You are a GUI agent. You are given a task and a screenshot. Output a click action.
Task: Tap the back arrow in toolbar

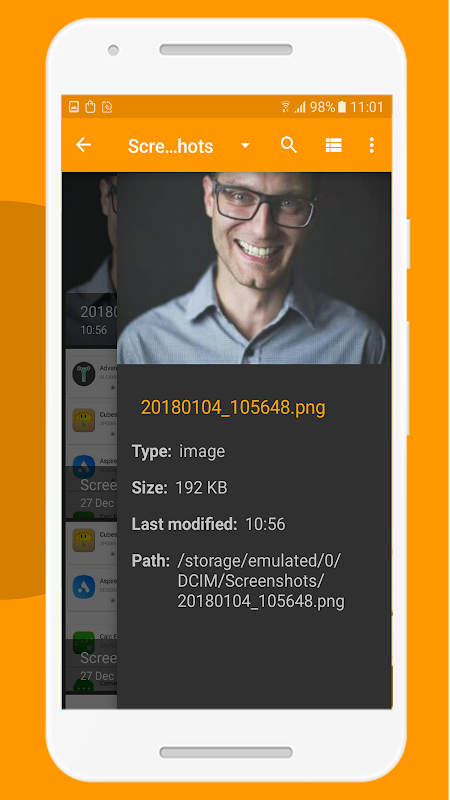coord(84,145)
